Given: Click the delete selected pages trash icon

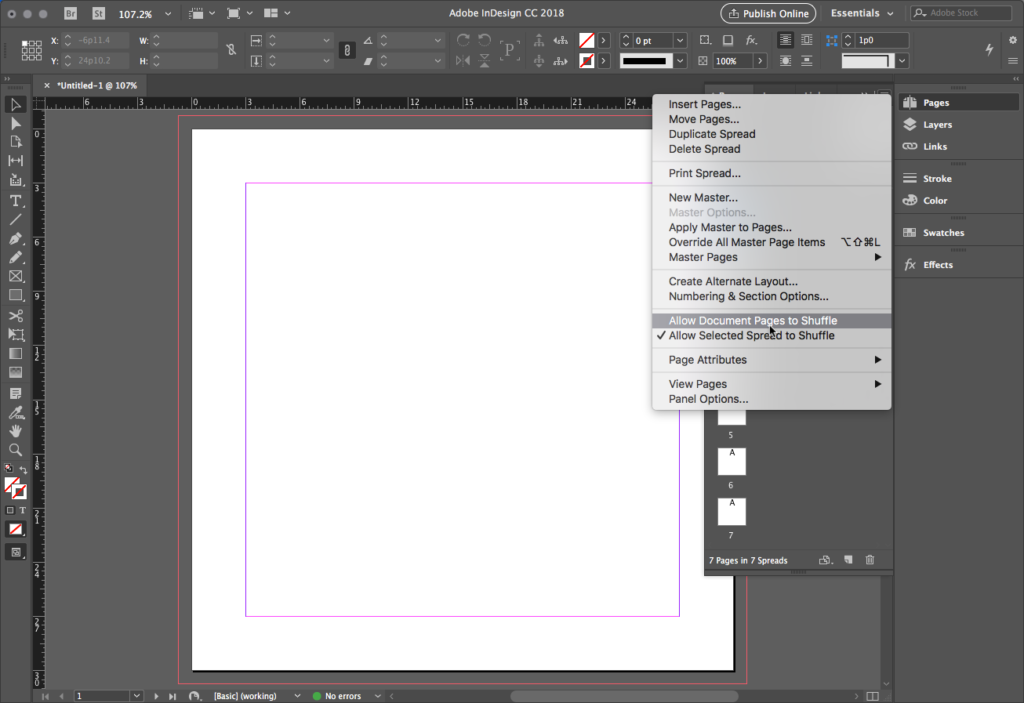Looking at the screenshot, I should pos(869,560).
